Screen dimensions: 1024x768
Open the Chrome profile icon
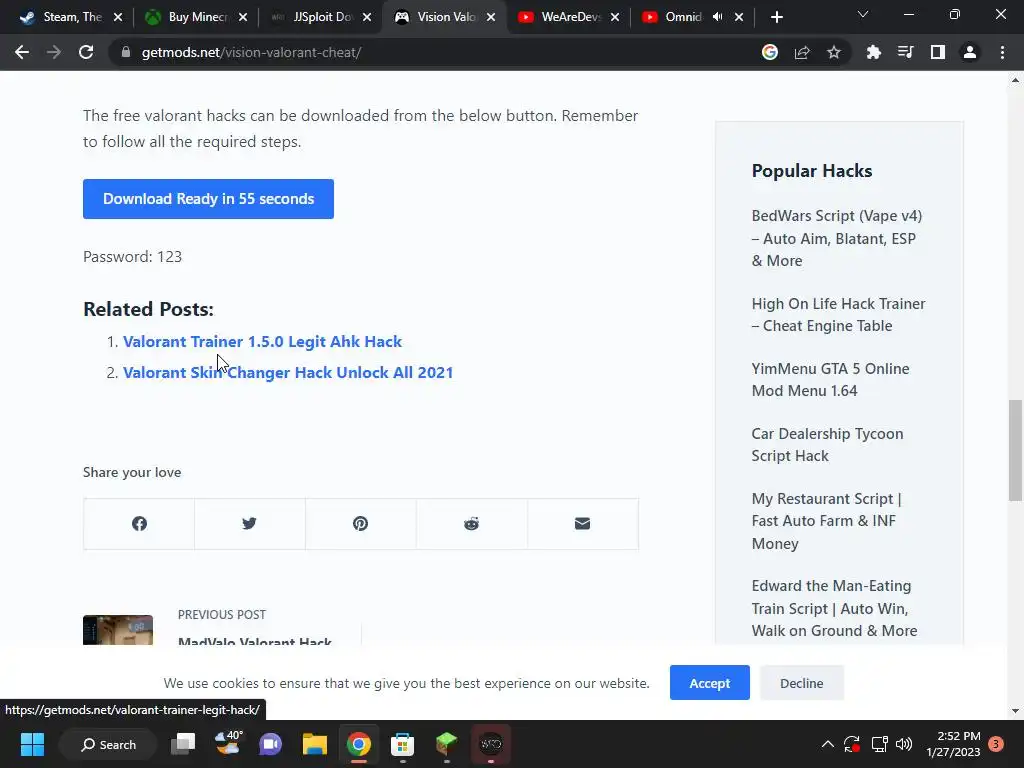[970, 52]
